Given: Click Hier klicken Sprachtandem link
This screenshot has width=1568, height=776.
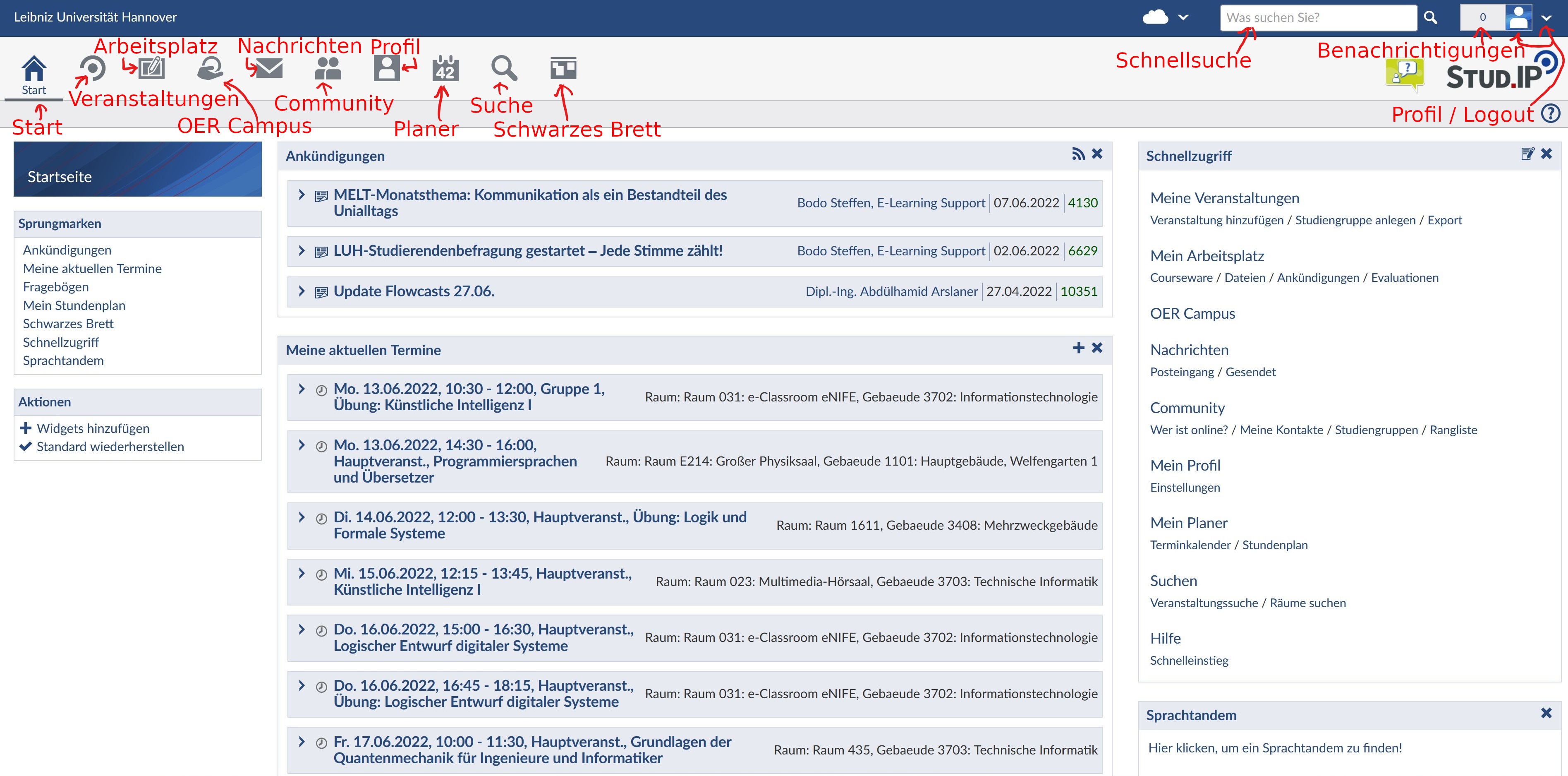Looking at the screenshot, I should pos(1275,748).
